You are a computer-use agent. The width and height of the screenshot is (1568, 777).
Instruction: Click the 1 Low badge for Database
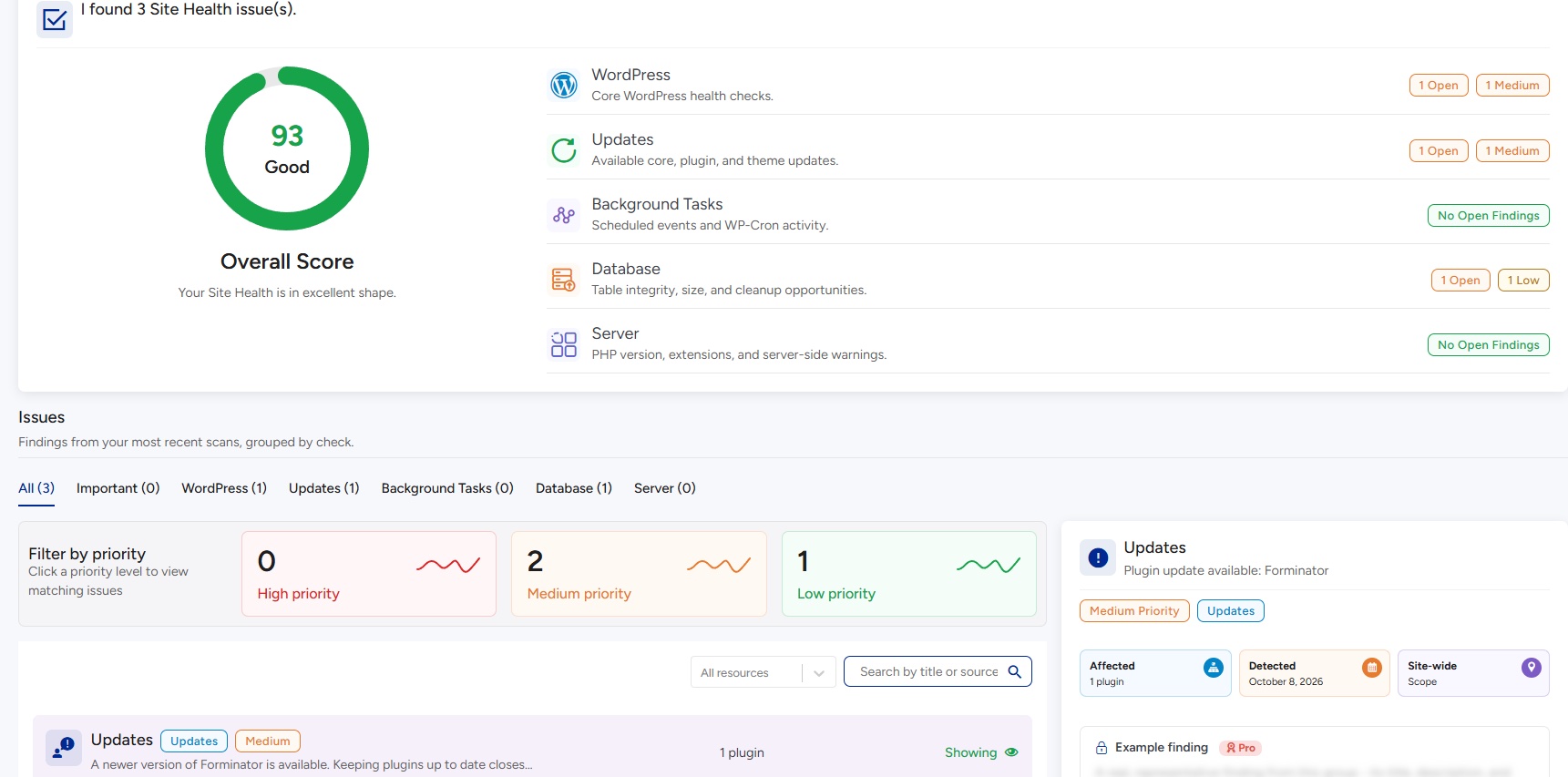(x=1523, y=280)
